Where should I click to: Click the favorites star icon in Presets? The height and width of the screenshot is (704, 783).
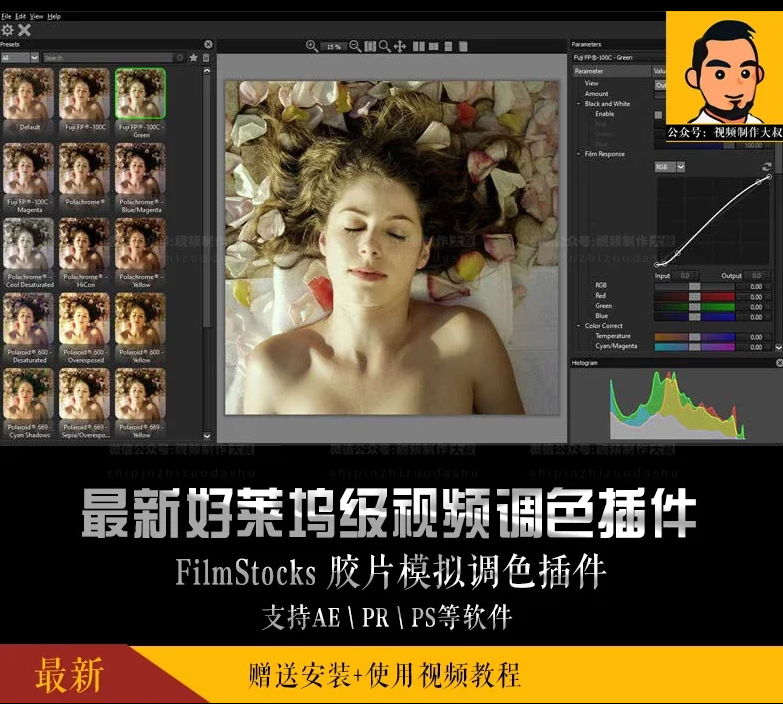click(194, 58)
